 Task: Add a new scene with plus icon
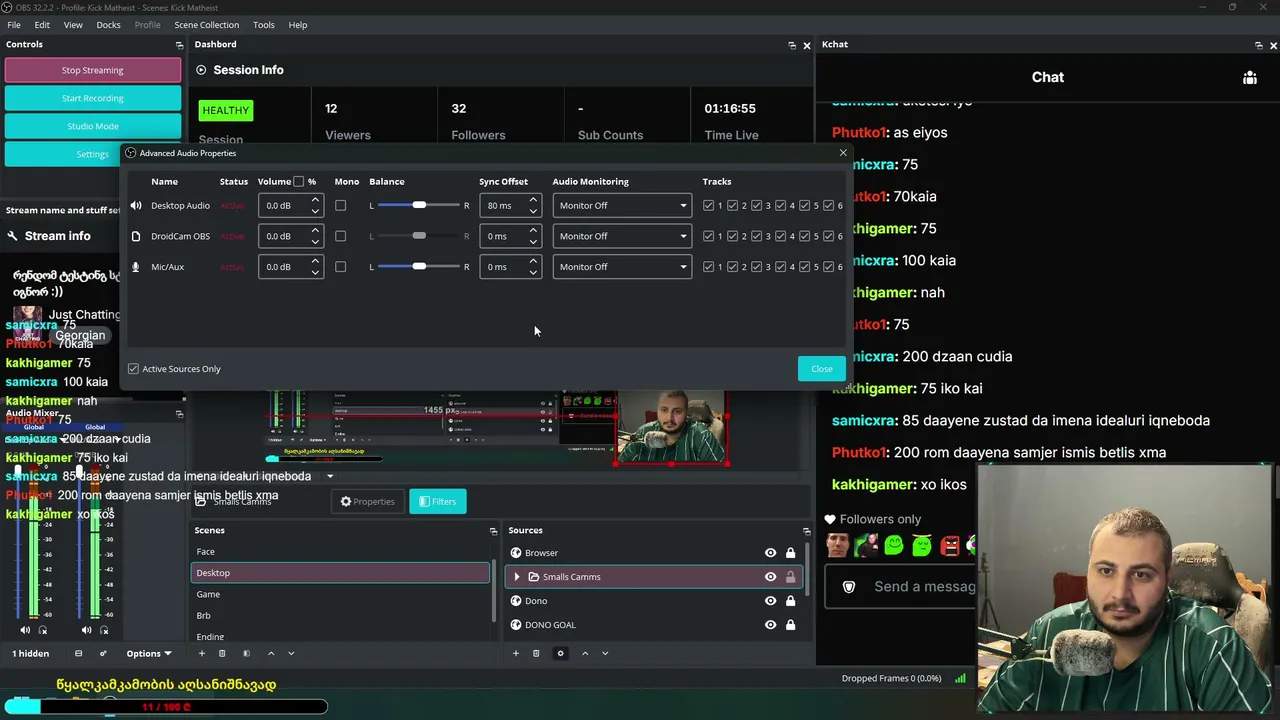[201, 653]
